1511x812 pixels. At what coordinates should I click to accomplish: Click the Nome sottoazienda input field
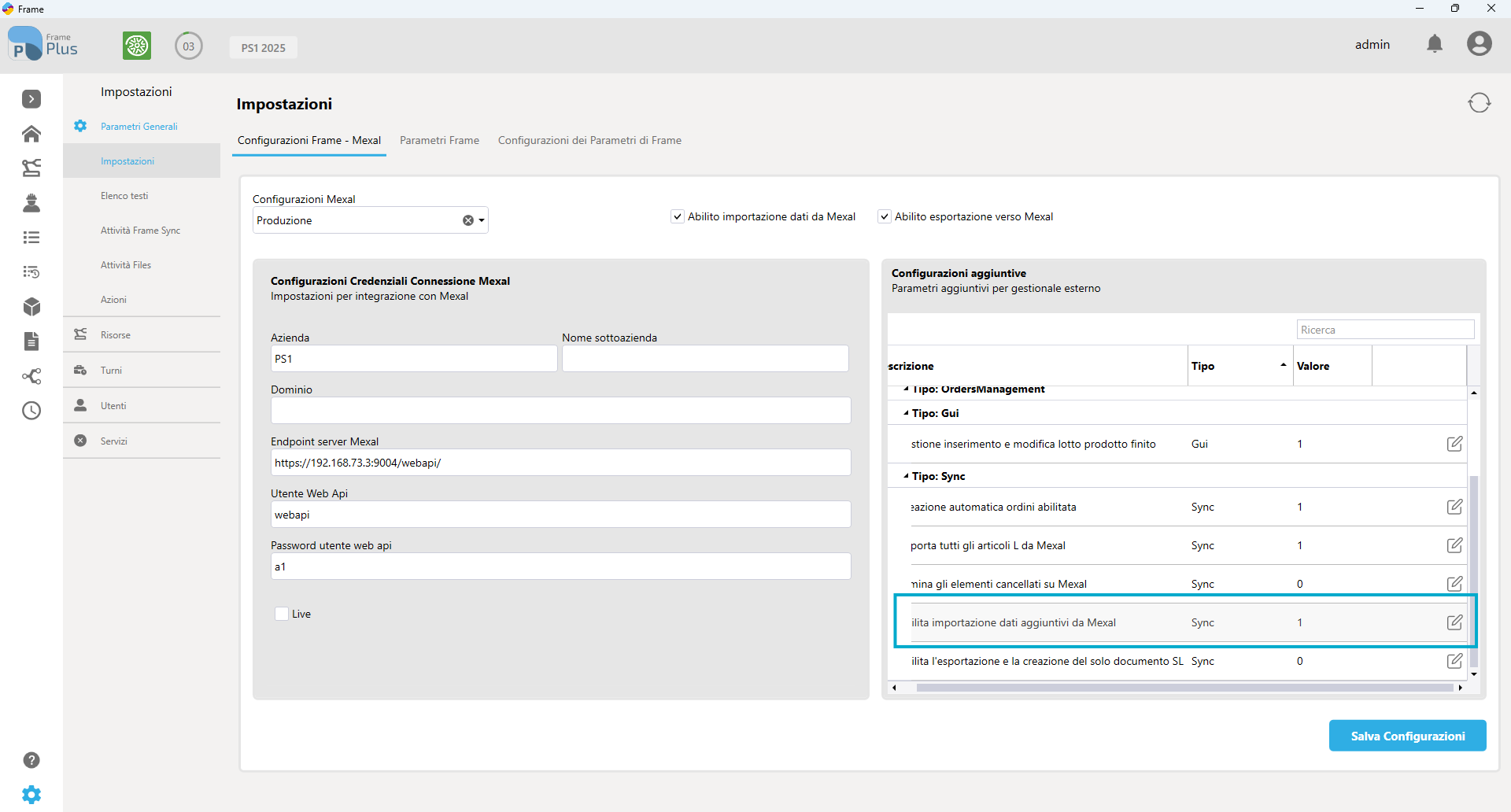[705, 359]
